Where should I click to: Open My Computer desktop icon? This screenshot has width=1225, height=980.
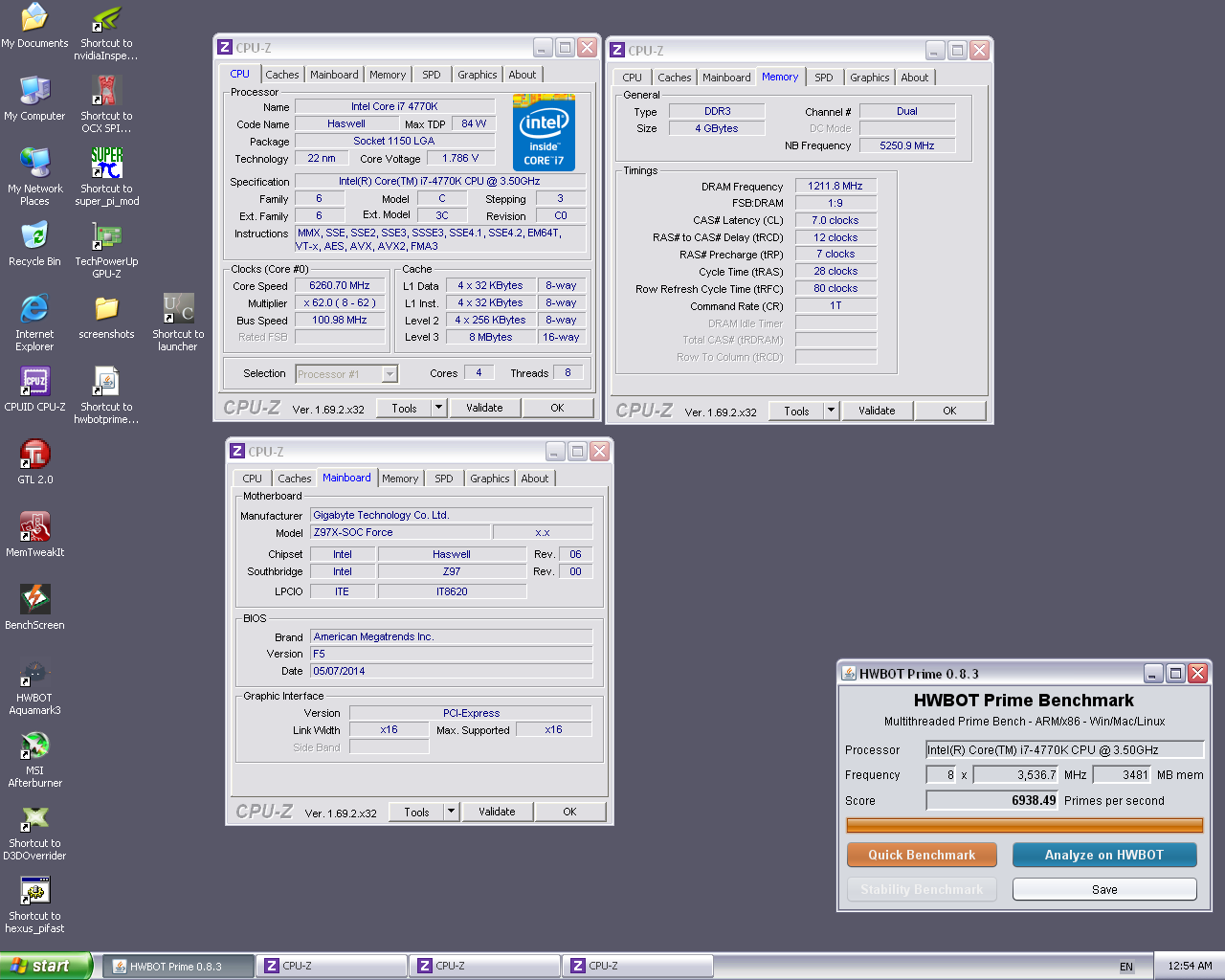tap(34, 99)
